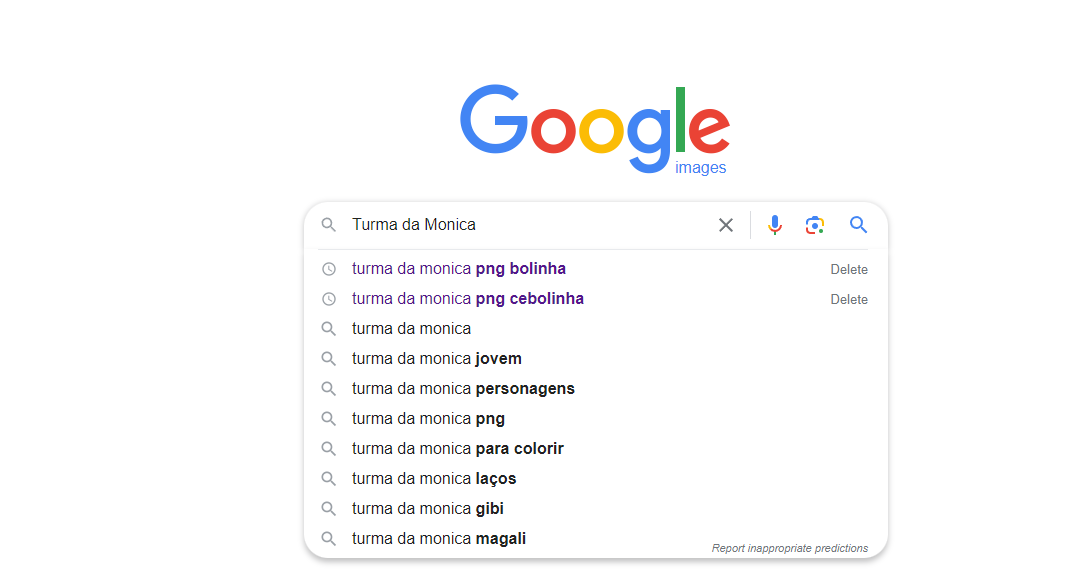
Task: Select 'turma da monica para colorir' suggestion
Action: (x=458, y=449)
